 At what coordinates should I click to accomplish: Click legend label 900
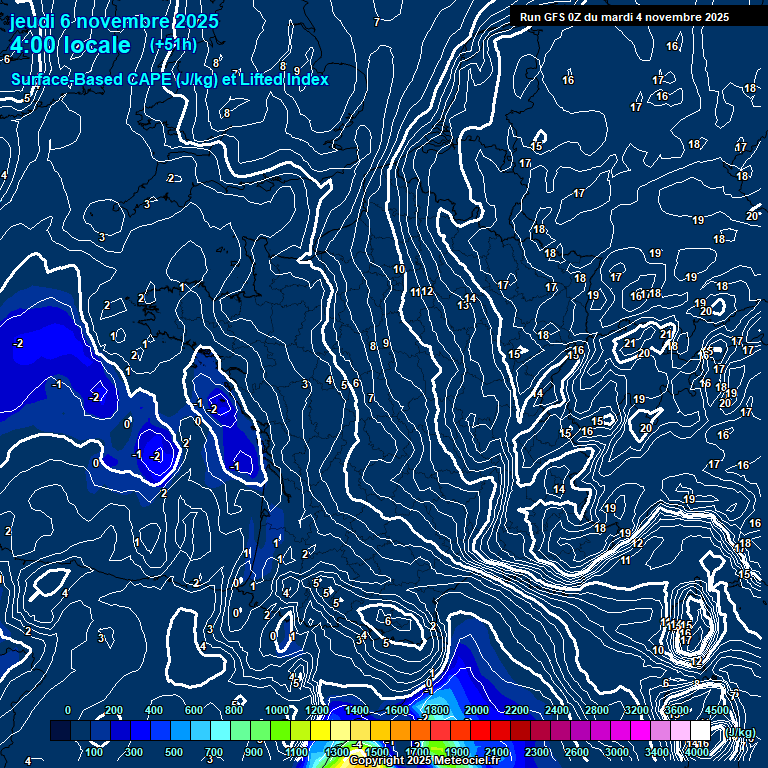[x=254, y=752]
